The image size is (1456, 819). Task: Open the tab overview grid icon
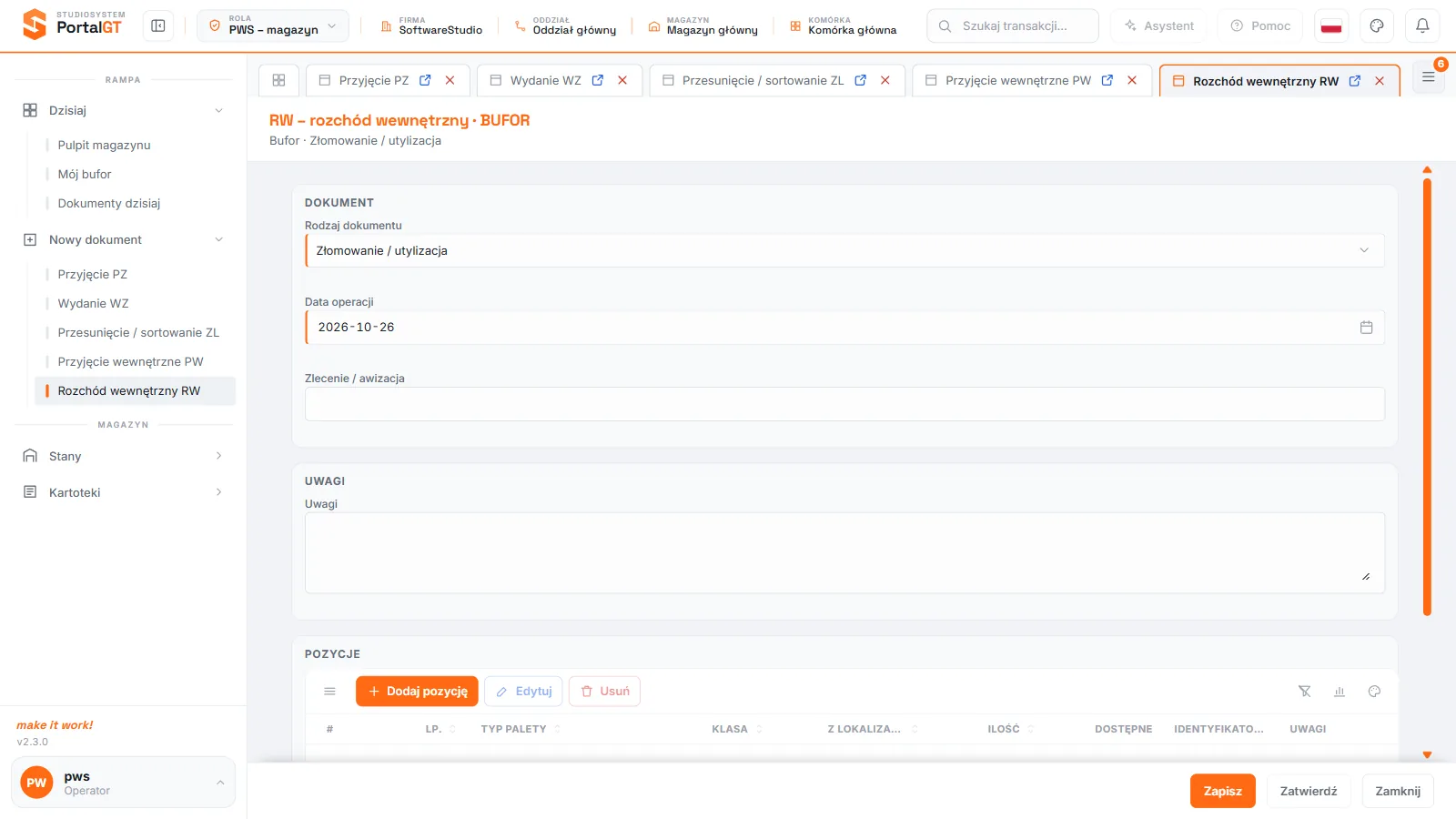coord(279,80)
